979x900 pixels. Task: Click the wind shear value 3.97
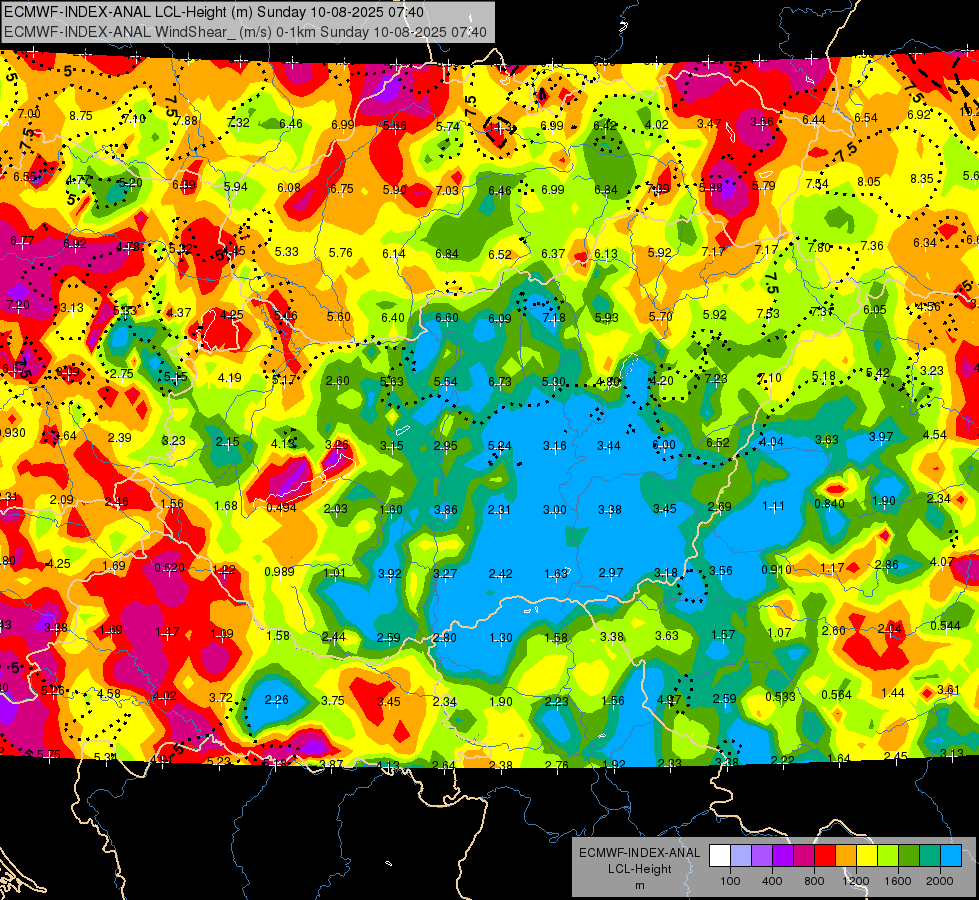click(x=881, y=436)
